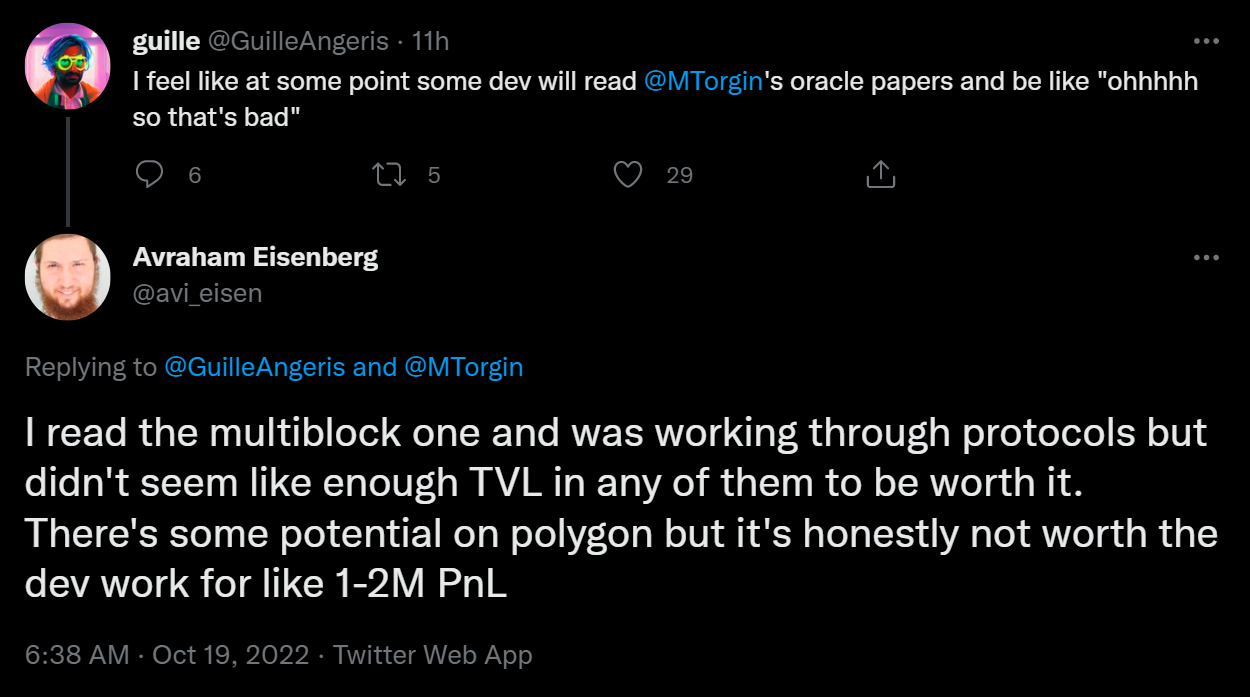Open @MTorgin in Replying to line

pyautogui.click(x=463, y=367)
